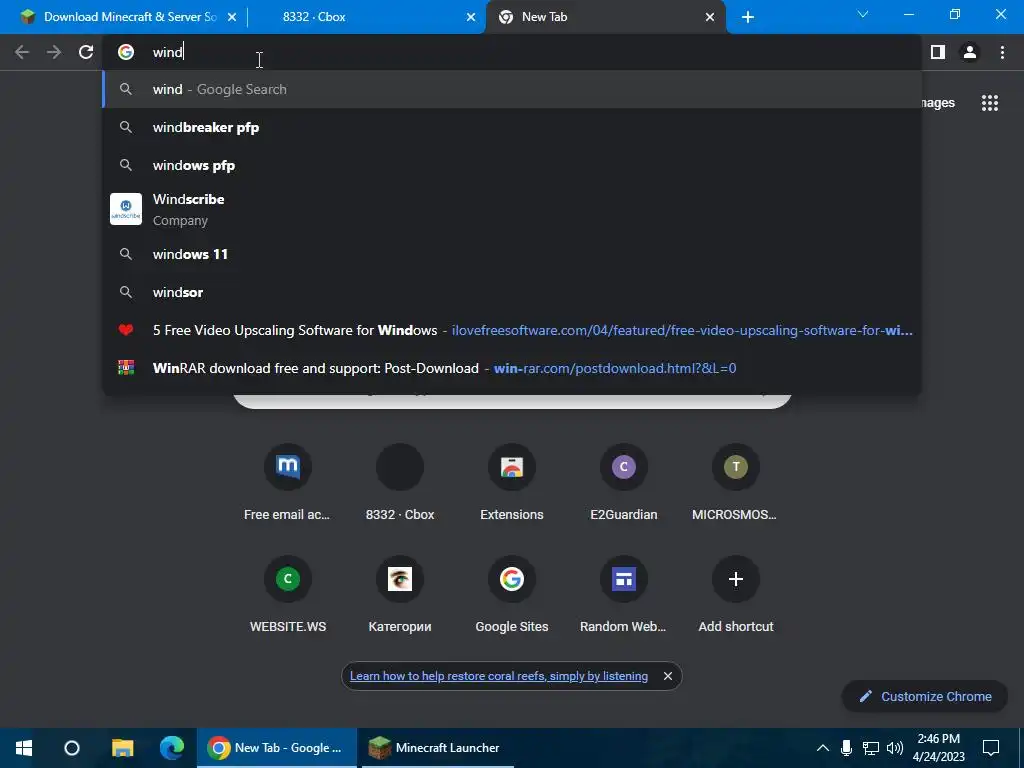Choose 'windbreaker pfp' suggestion
Screen dimensions: 1024x768
[x=512, y=127]
